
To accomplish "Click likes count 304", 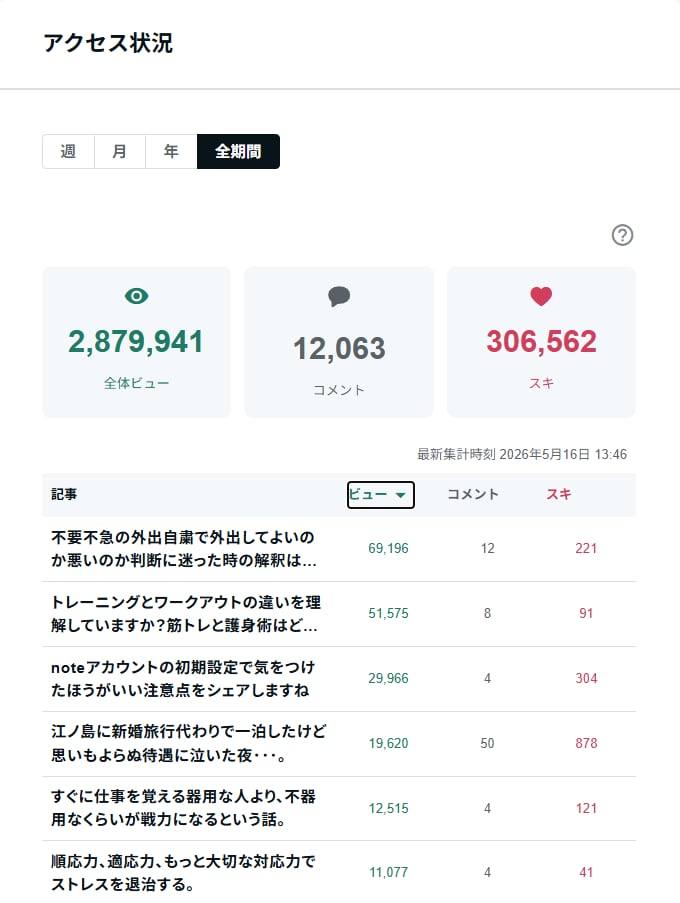I will (586, 678).
